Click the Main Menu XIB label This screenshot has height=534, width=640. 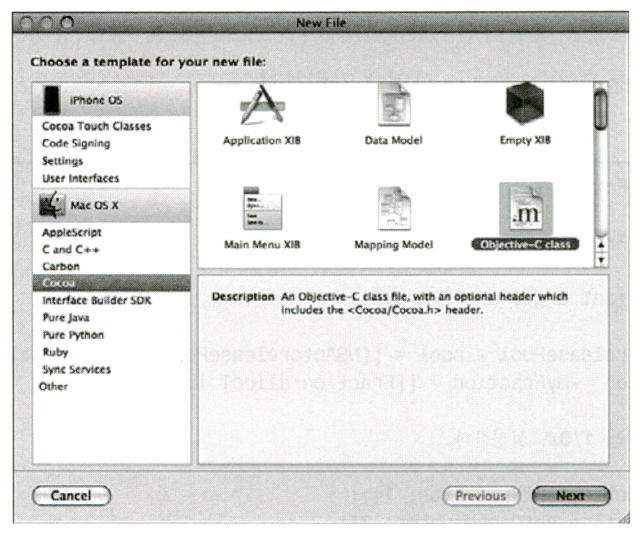click(x=262, y=245)
